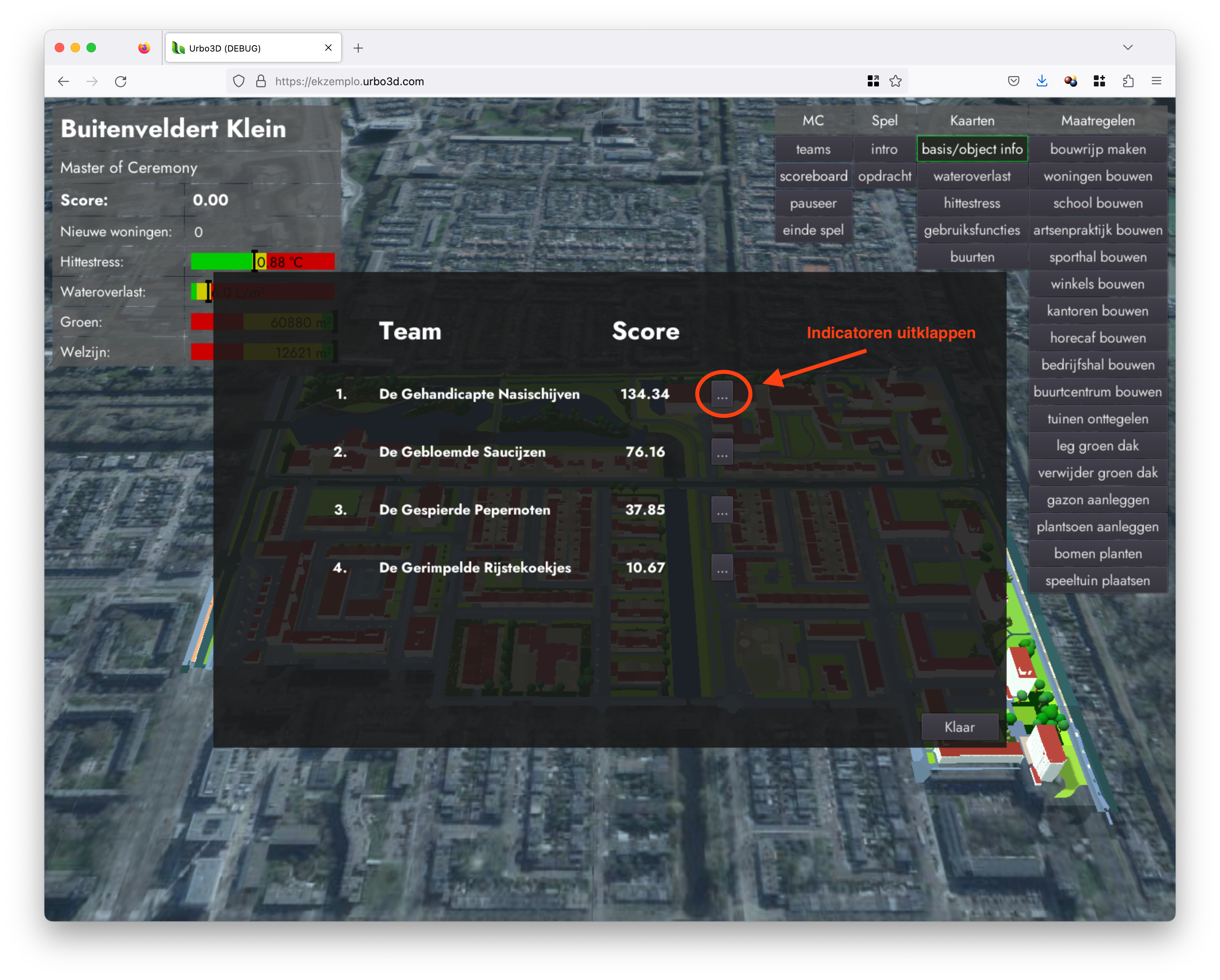Click the multicolor circles extension icon
Viewport: 1220px width, 980px height.
pyautogui.click(x=1070, y=81)
